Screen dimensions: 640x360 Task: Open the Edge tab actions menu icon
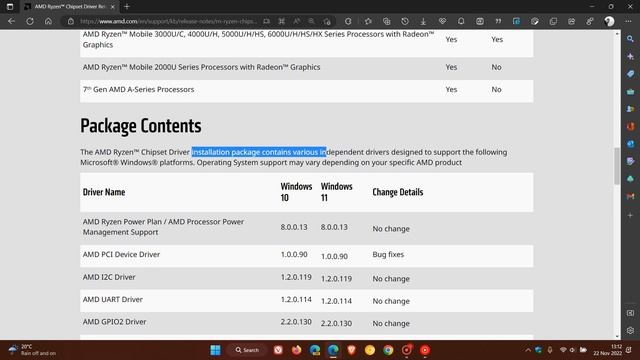[x=10, y=7]
